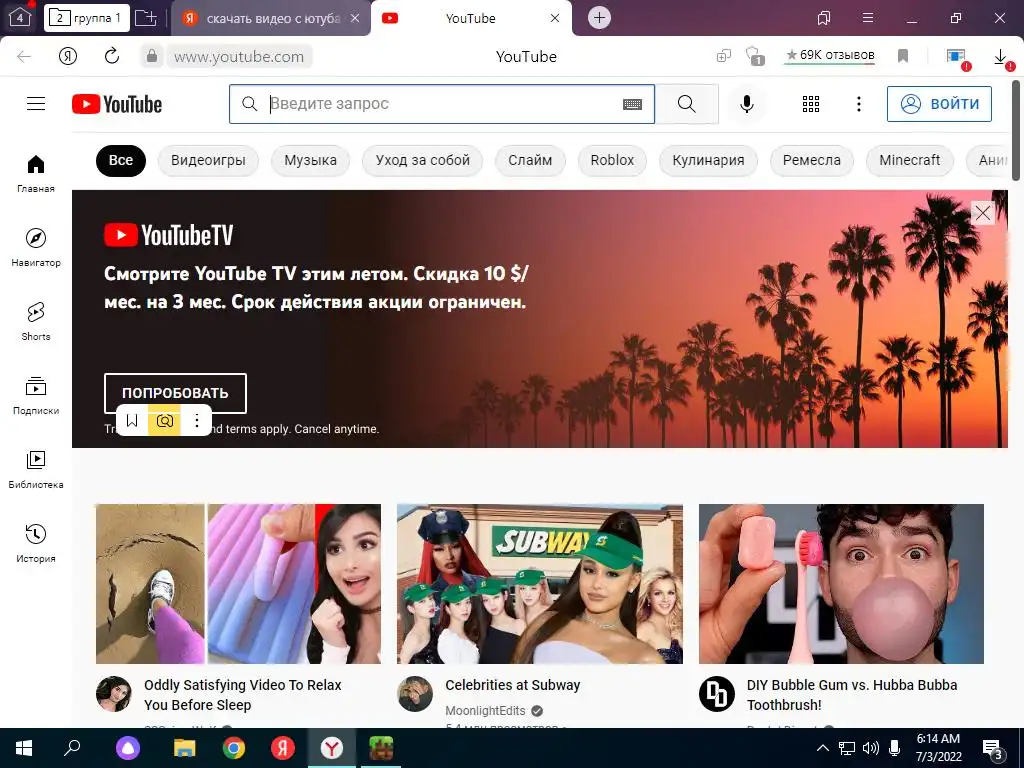Screen dimensions: 1024x768
Task: Bookmark this page with ribbon icon
Action: pyautogui.click(x=903, y=56)
